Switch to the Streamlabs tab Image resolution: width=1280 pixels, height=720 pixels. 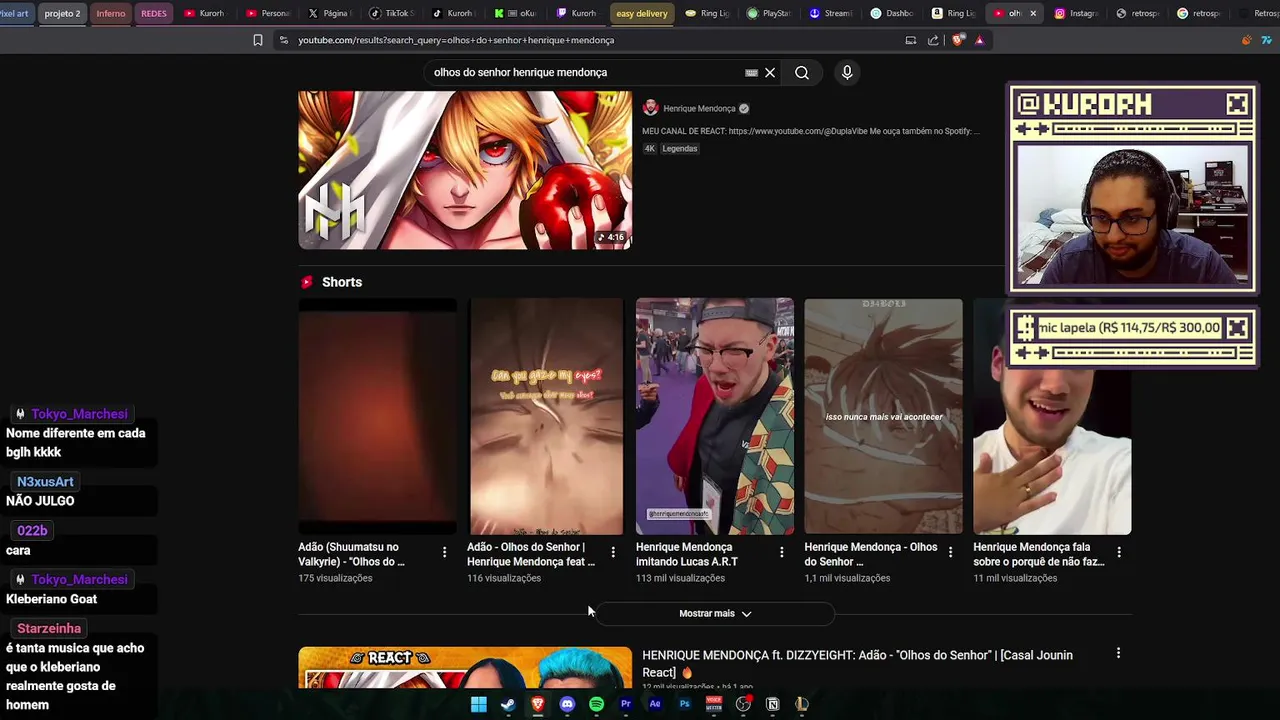[x=831, y=13]
